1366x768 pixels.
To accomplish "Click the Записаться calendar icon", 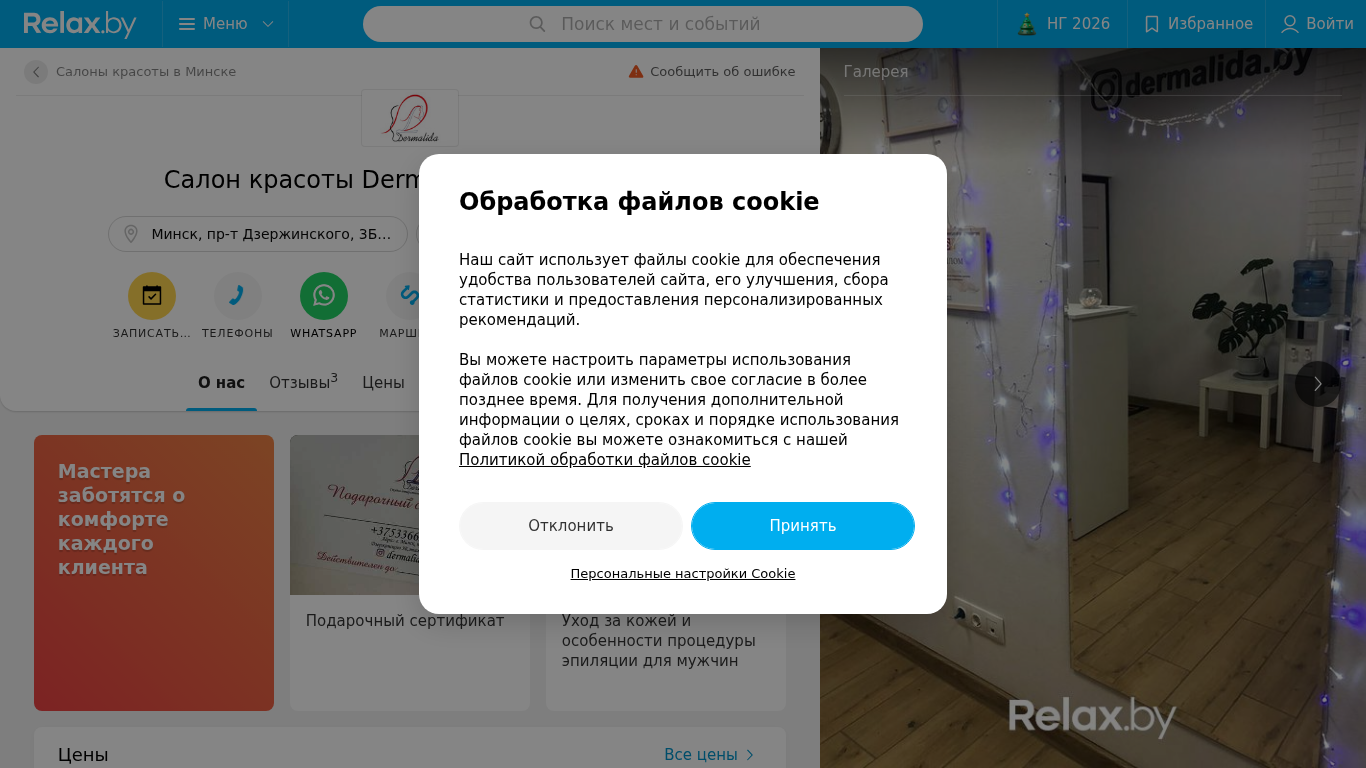I will pos(152,296).
